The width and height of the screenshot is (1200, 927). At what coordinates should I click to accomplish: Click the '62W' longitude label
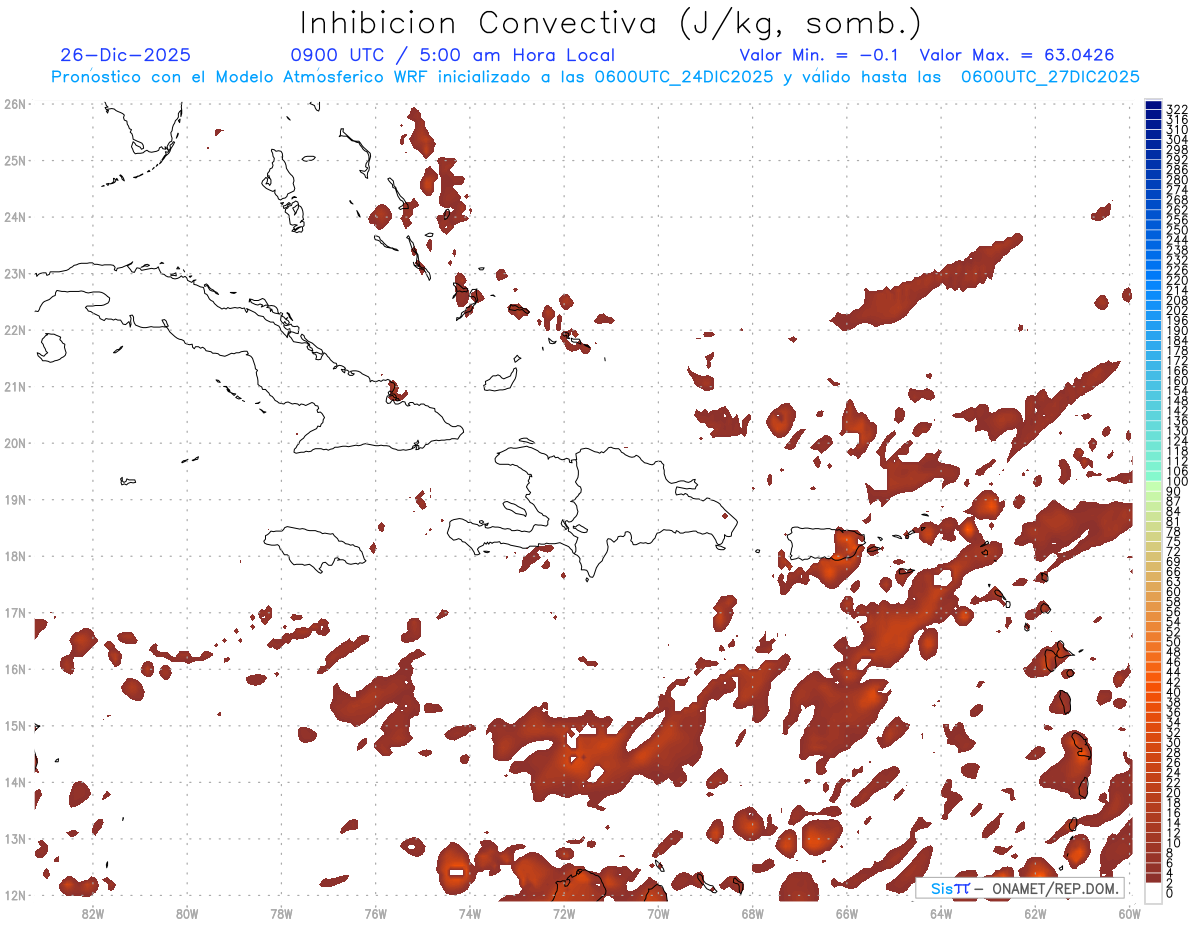click(x=1034, y=912)
